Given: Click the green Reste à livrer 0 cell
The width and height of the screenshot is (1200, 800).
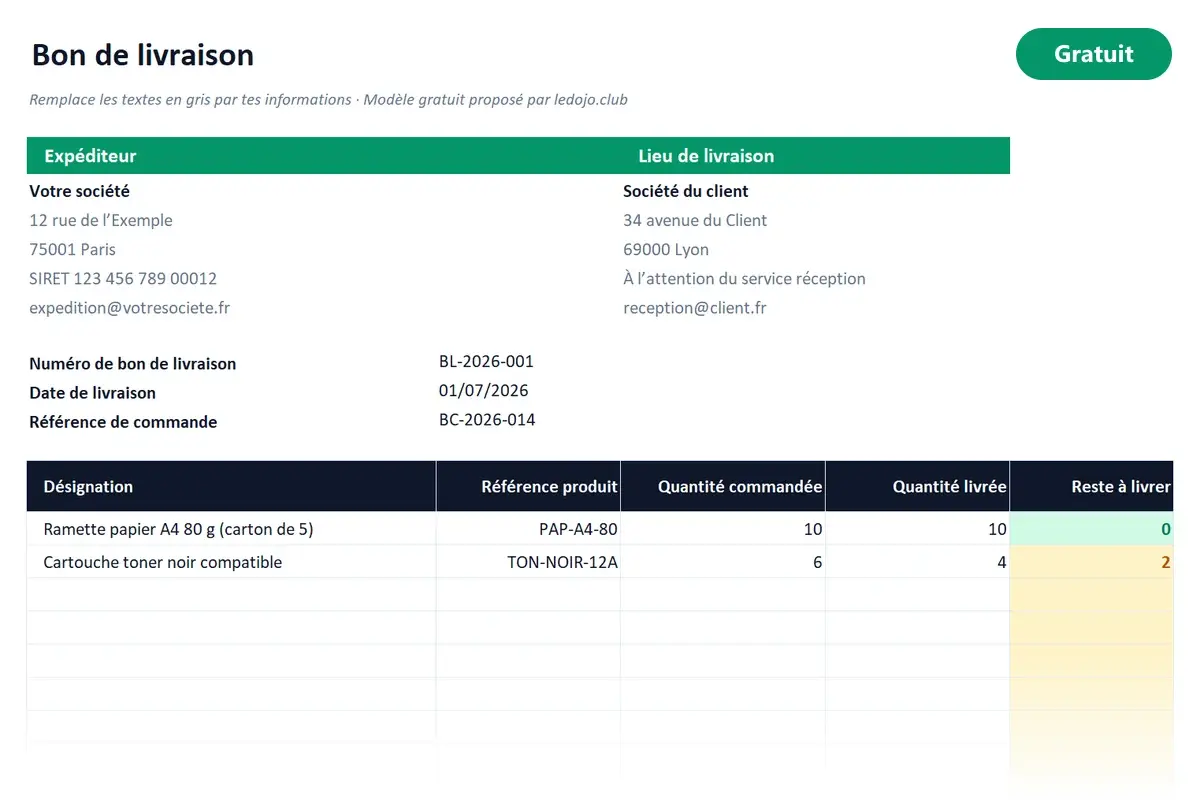Looking at the screenshot, I should [x=1091, y=529].
